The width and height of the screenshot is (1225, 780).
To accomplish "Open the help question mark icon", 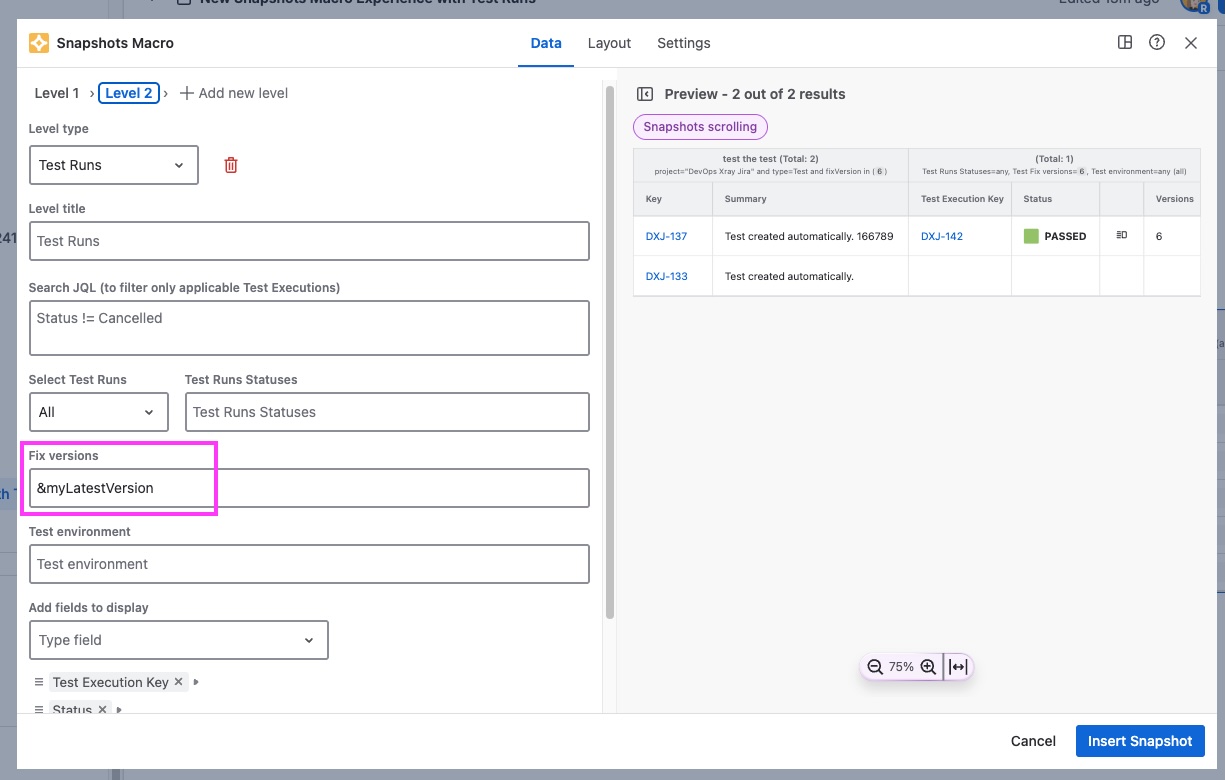I will pyautogui.click(x=1157, y=43).
